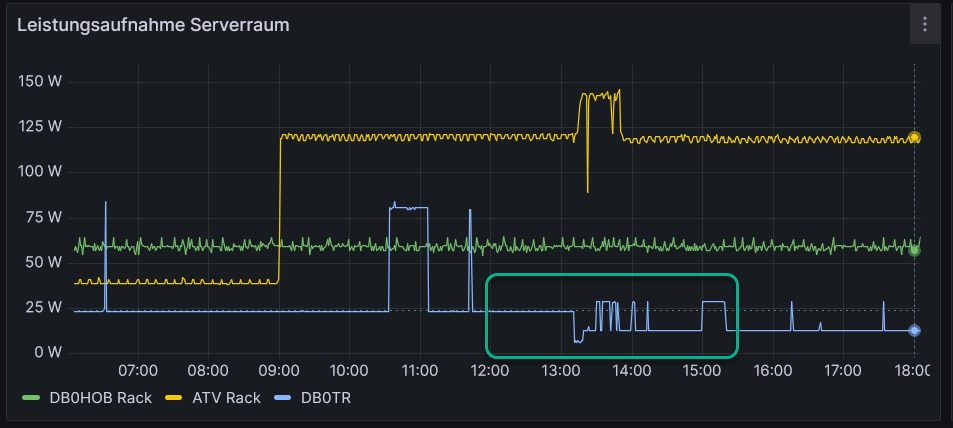
Task: Toggle DB0HOB Rack series in legend
Action: (100, 398)
